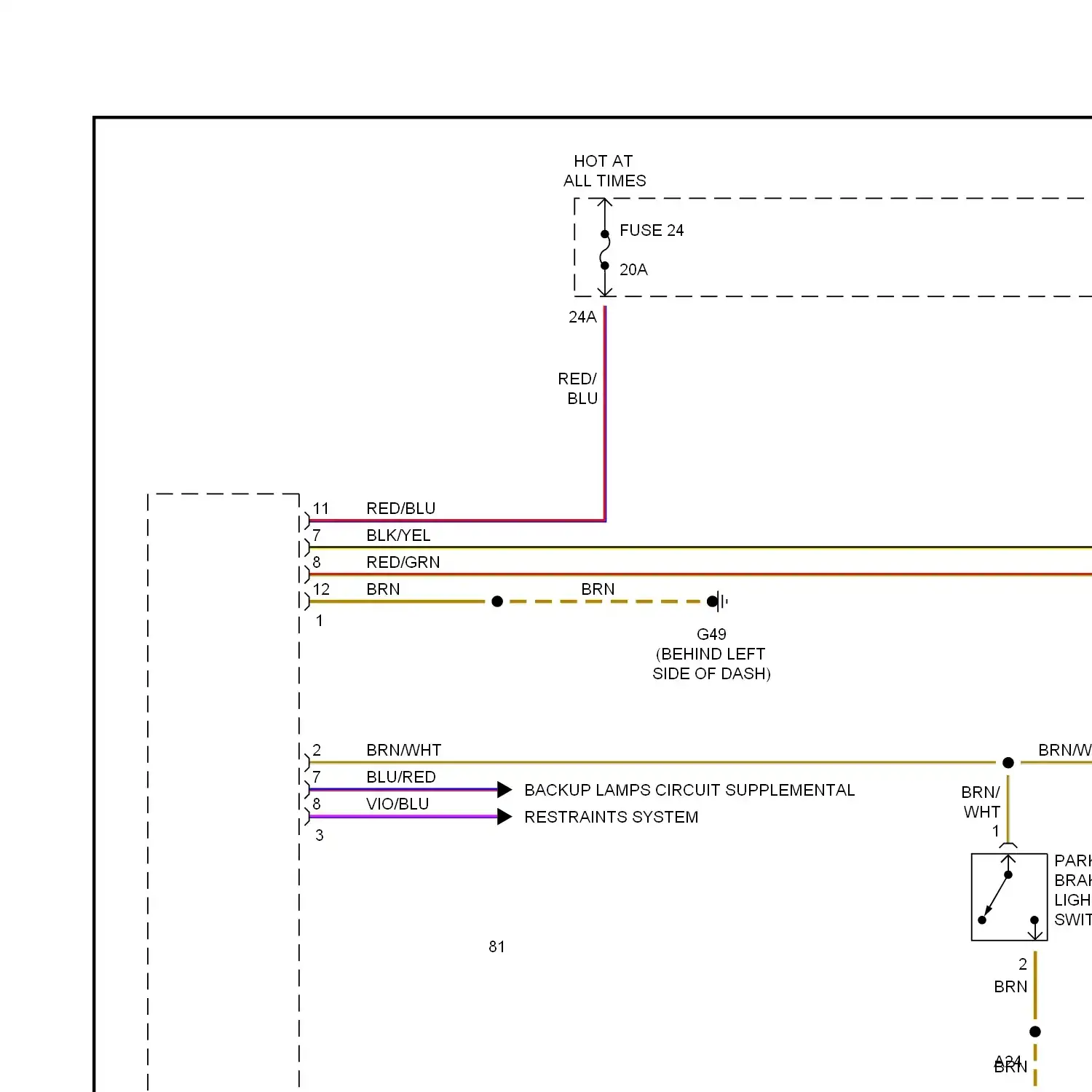Click the 20A fuse rating text
Image resolution: width=1092 pixels, height=1092 pixels.
(x=633, y=269)
